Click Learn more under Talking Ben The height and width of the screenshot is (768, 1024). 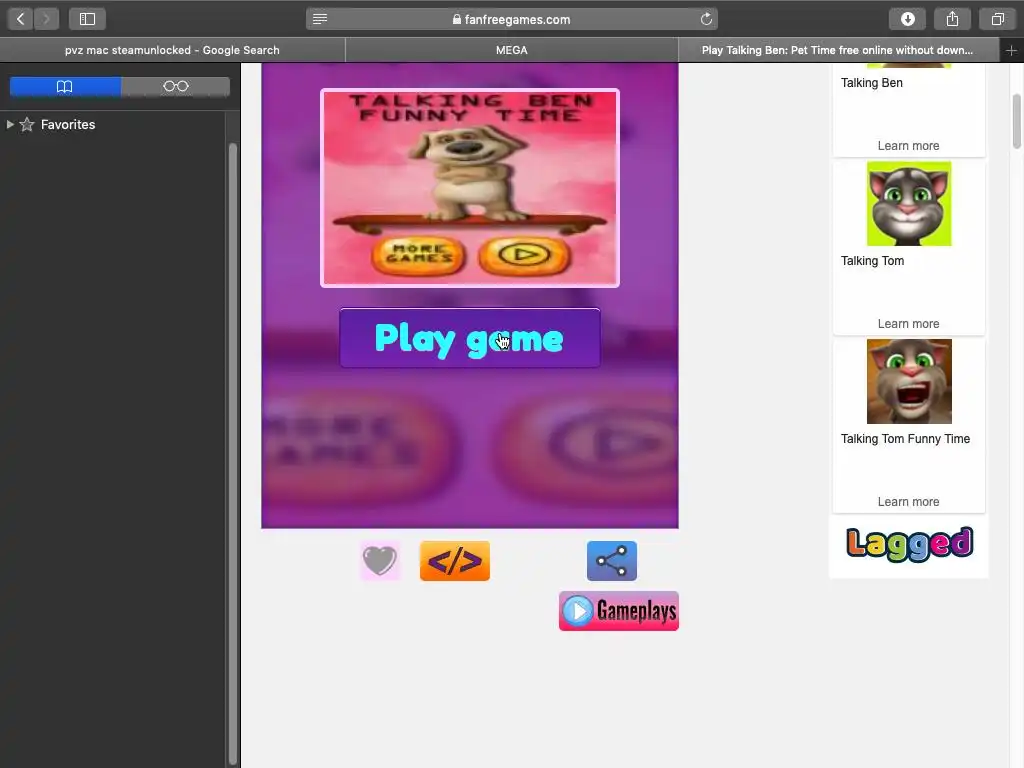[908, 146]
